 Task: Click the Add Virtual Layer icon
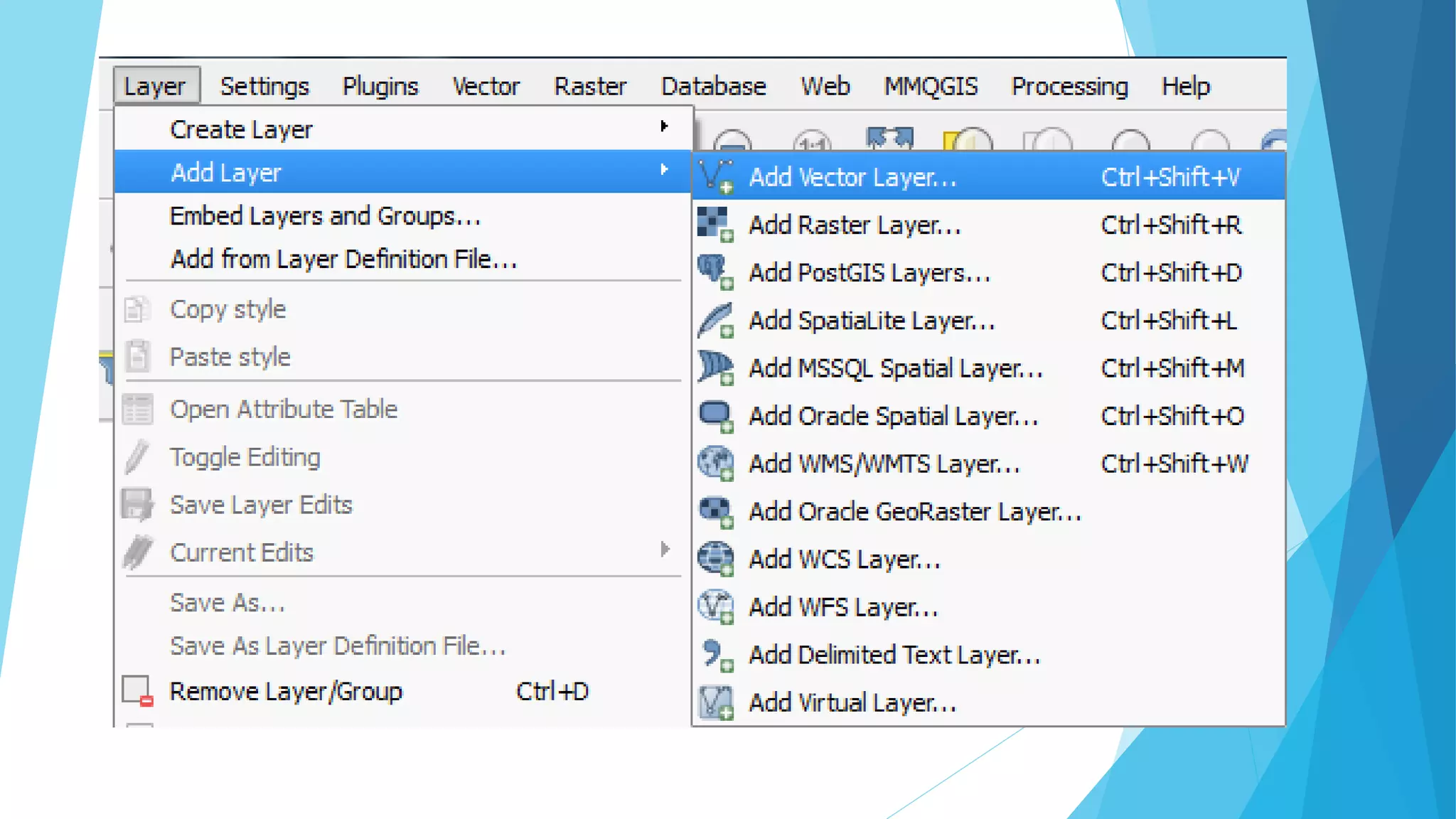pos(715,702)
